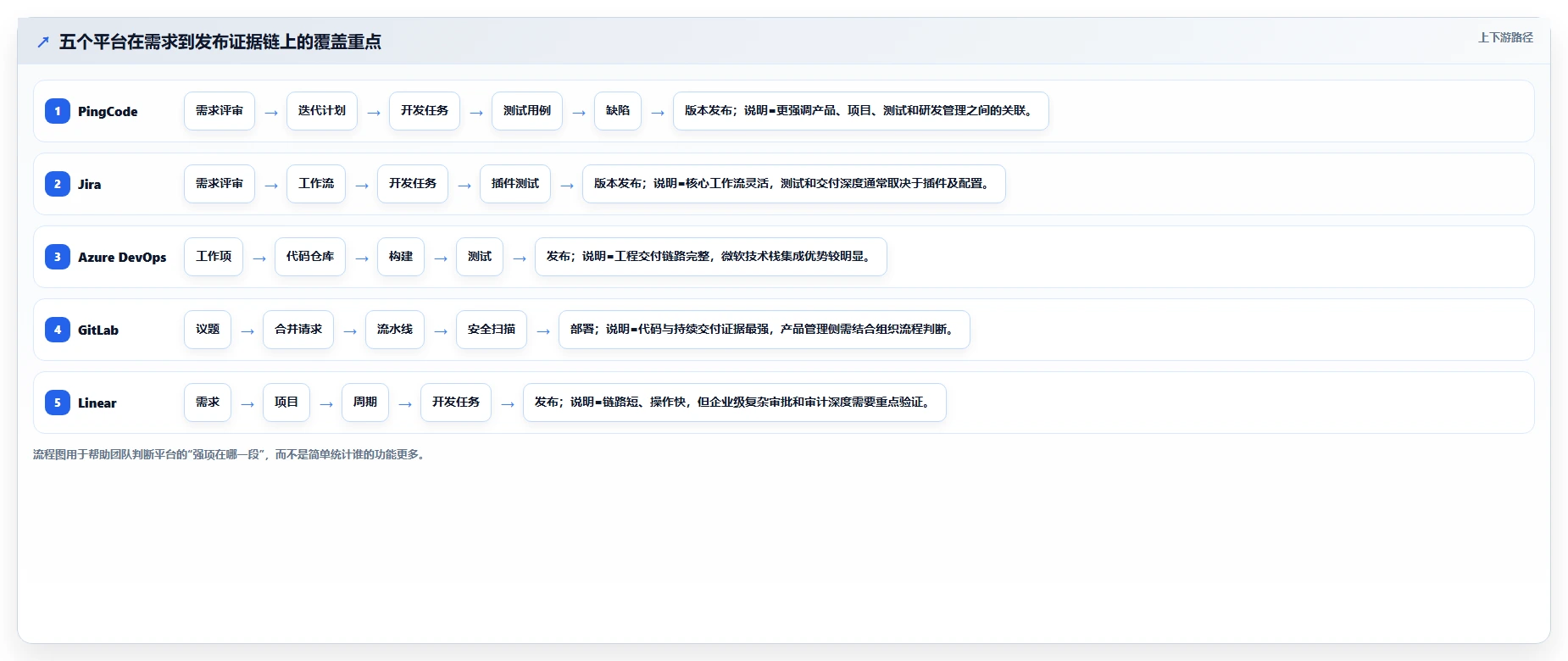This screenshot has width=1568, height=661.
Task: Click 合并请求 step in GitLab row
Action: coord(298,330)
